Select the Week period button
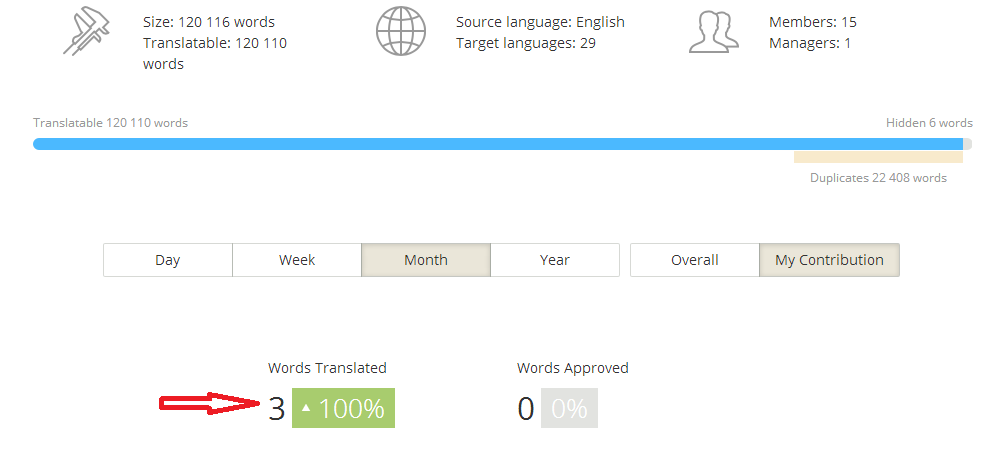Image resolution: width=996 pixels, height=467 pixels. [297, 260]
